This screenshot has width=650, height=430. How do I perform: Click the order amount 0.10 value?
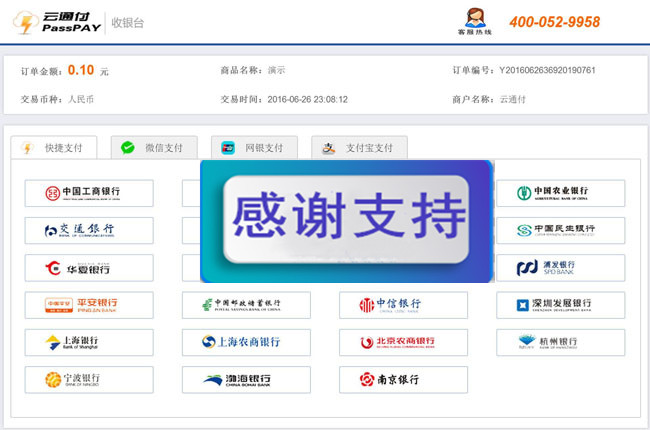[81, 70]
